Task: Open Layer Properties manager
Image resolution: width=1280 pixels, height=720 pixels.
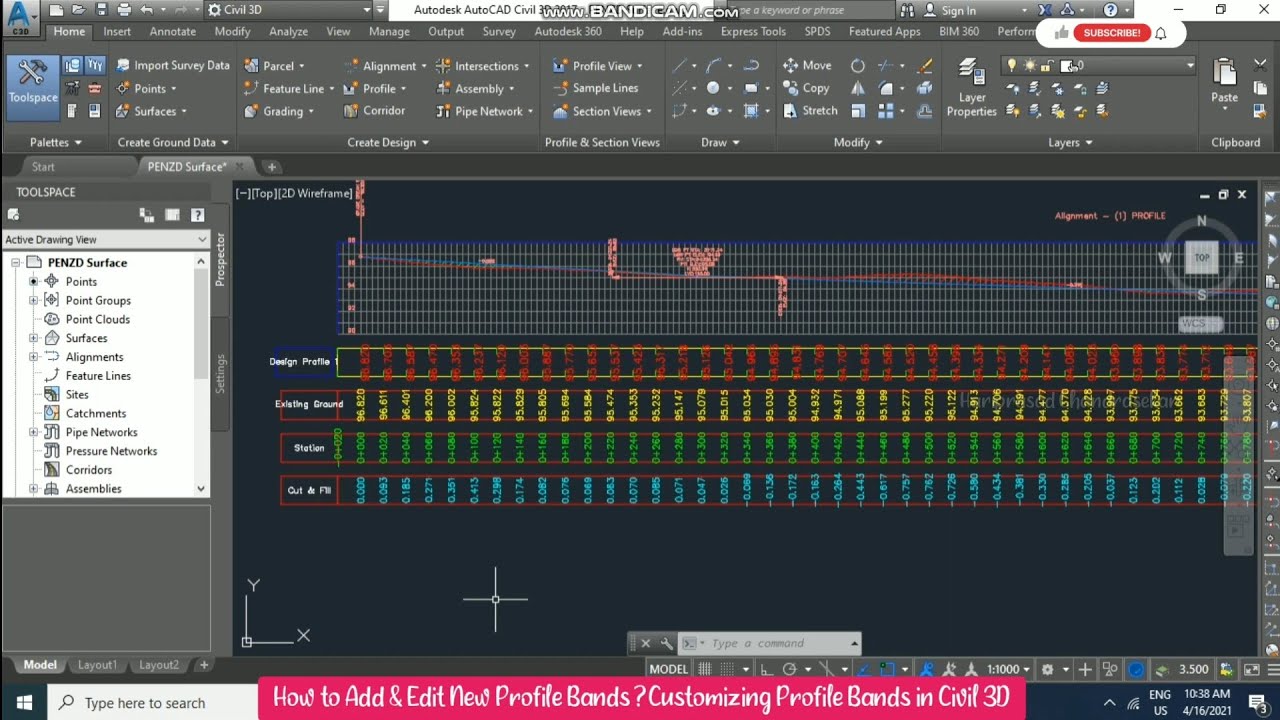Action: pyautogui.click(x=971, y=88)
